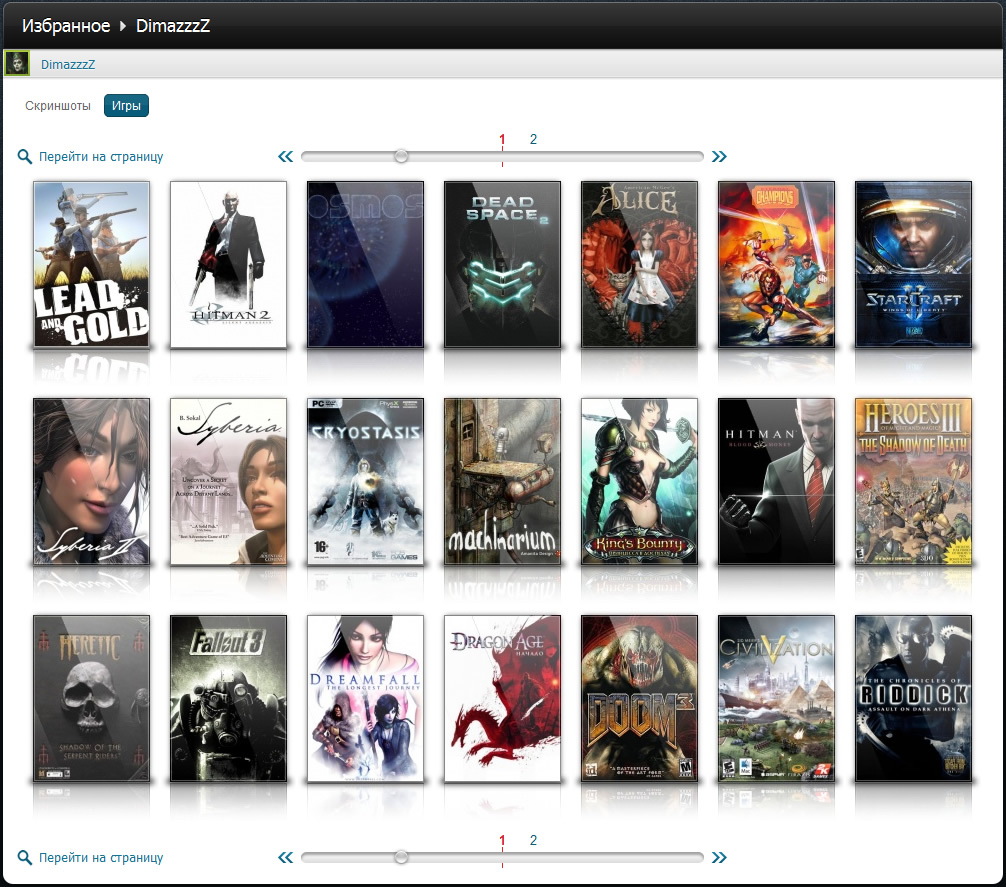Click bottom next page double arrow
1006x887 pixels.
[719, 857]
